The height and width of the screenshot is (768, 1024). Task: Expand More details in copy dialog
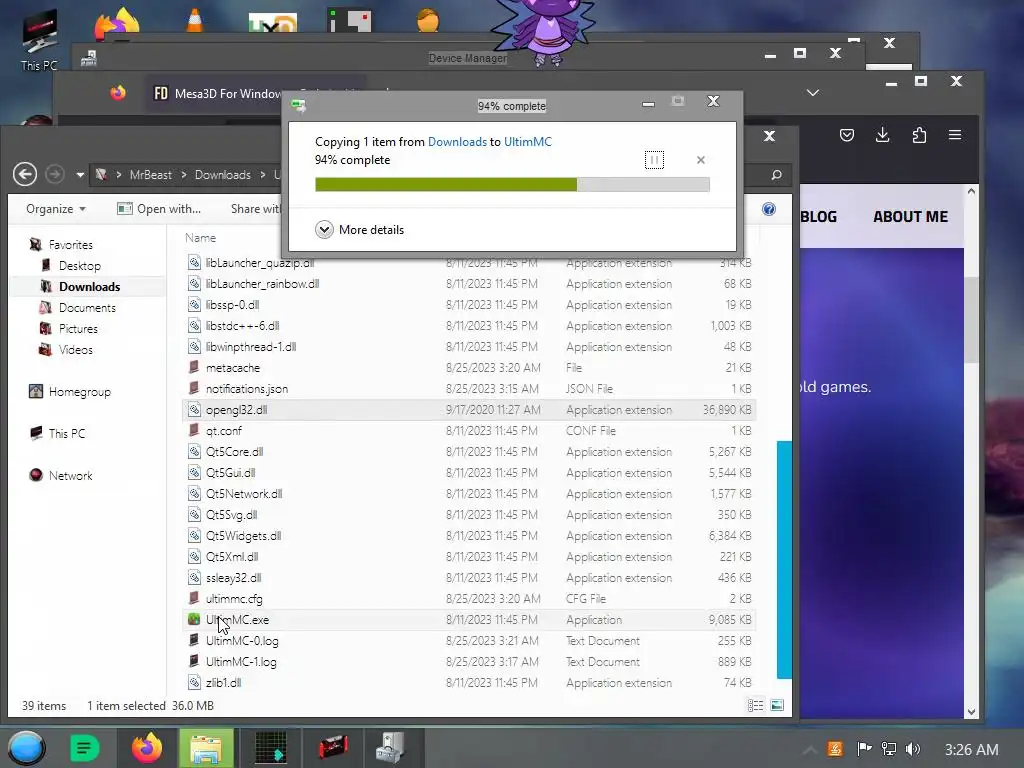360,229
